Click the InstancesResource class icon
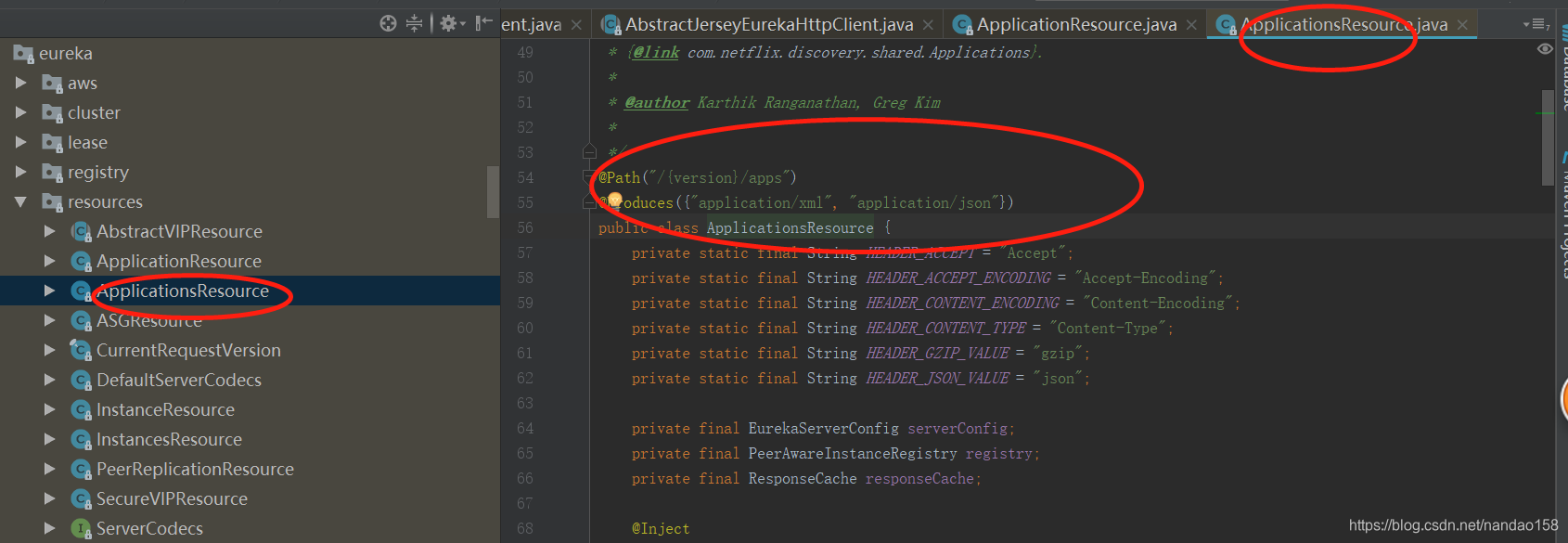Viewport: 1568px width, 543px height. coord(81,440)
